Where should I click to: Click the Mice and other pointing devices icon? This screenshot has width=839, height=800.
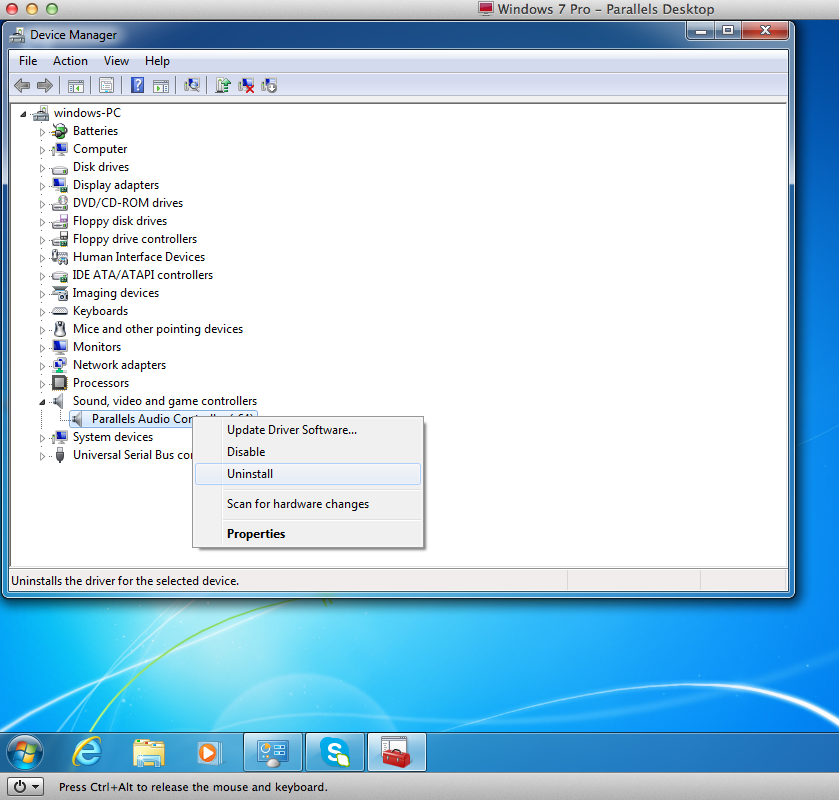[60, 329]
